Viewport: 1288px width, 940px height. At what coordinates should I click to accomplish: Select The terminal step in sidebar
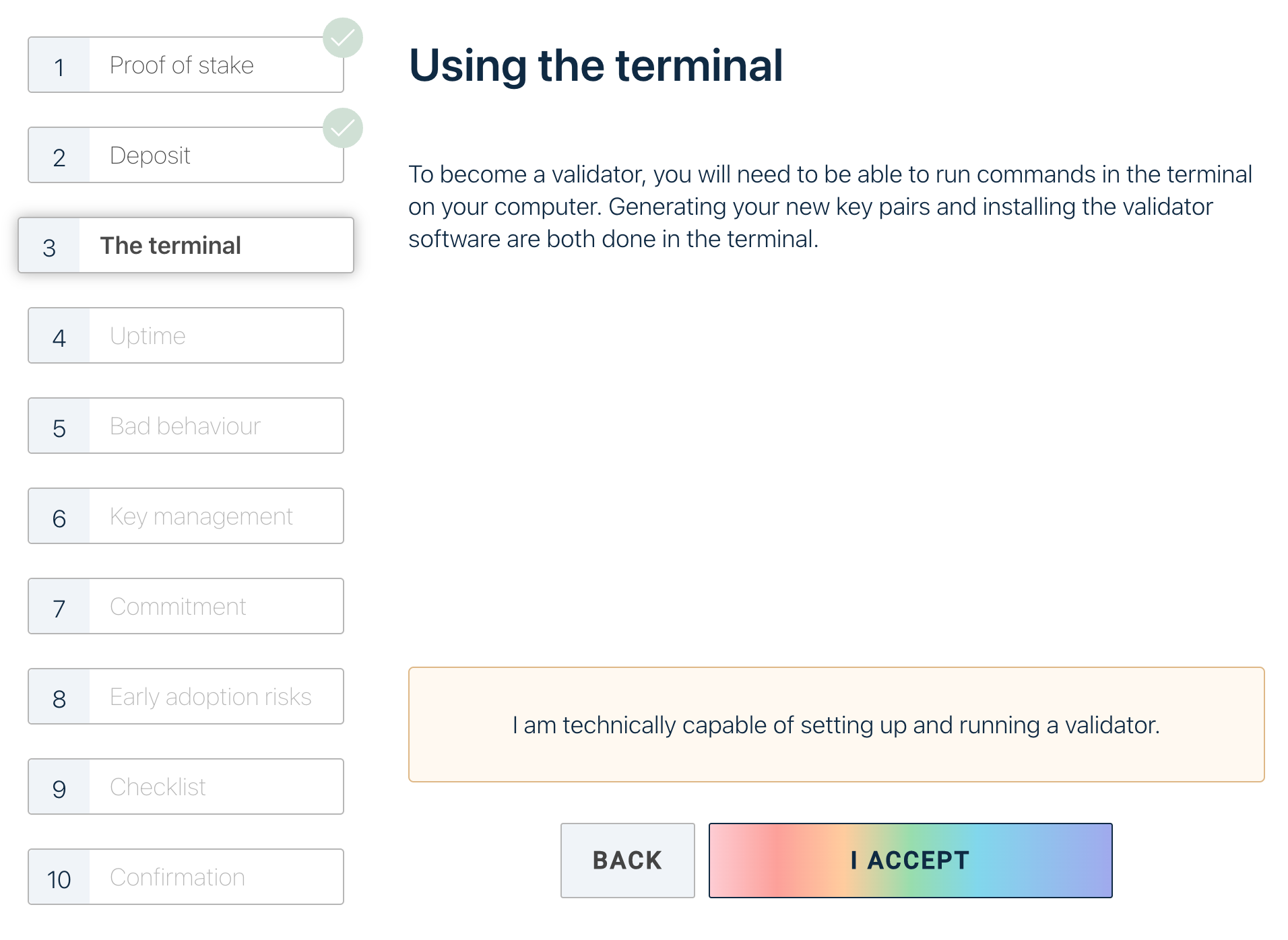click(185, 246)
